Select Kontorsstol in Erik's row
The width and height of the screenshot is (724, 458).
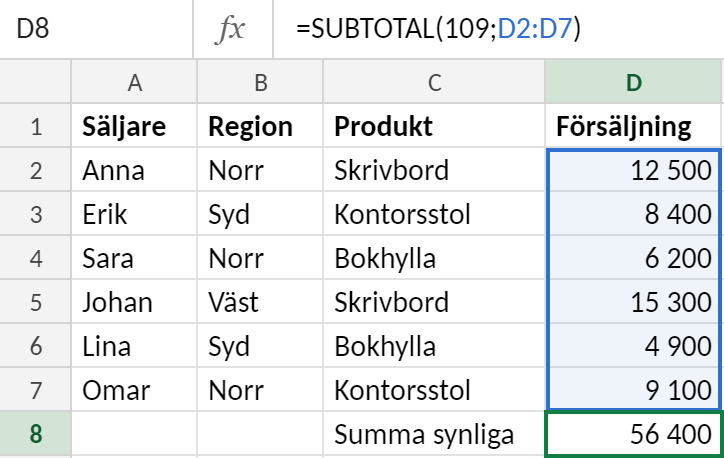coord(434,214)
